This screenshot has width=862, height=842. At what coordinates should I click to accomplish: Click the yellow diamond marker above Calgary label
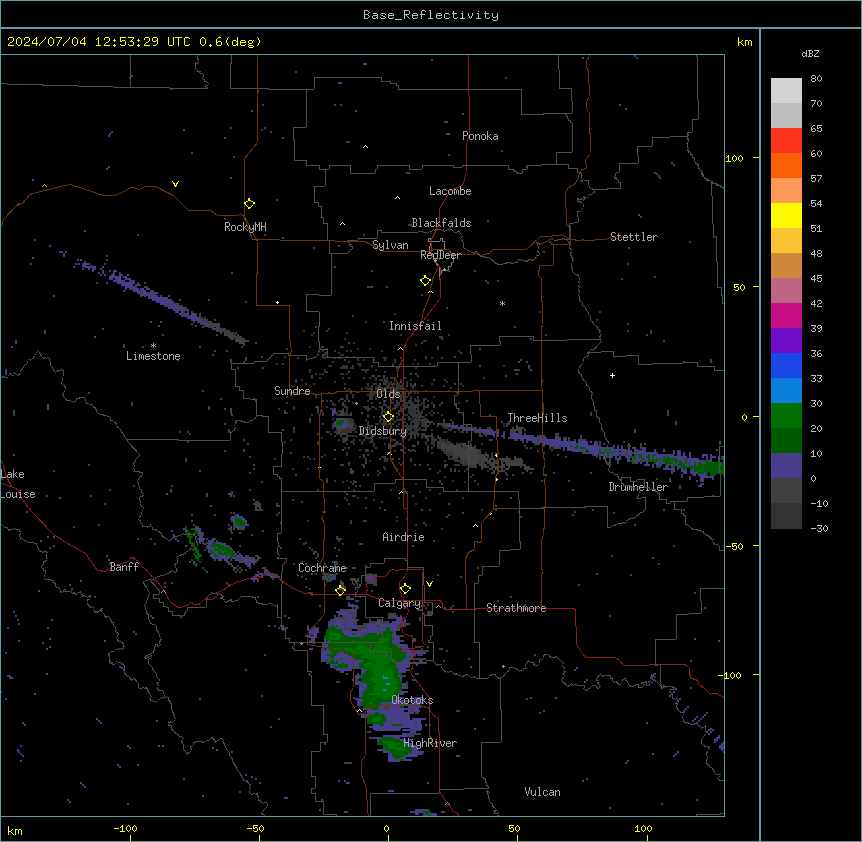405,589
